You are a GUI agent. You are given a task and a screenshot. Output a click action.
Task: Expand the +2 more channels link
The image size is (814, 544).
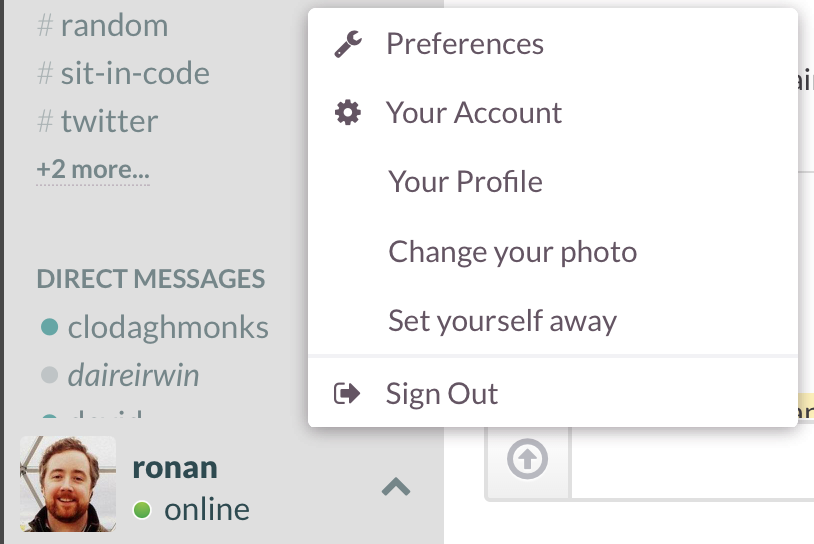tap(93, 170)
